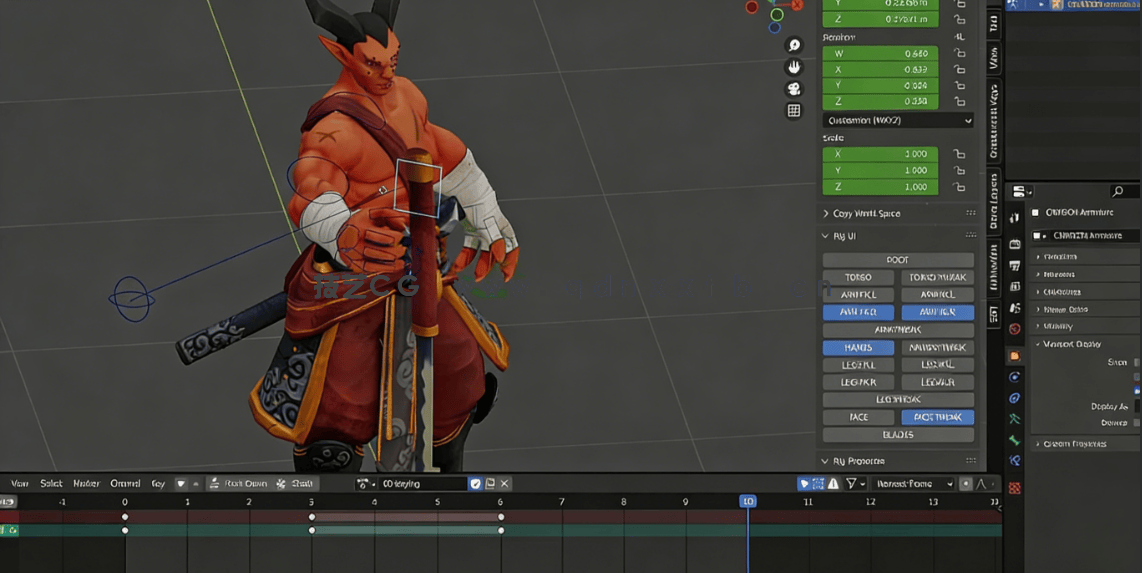Viewport: 1142px width, 573px height.
Task: Open the Select menu in dope sheet
Action: 51,483
